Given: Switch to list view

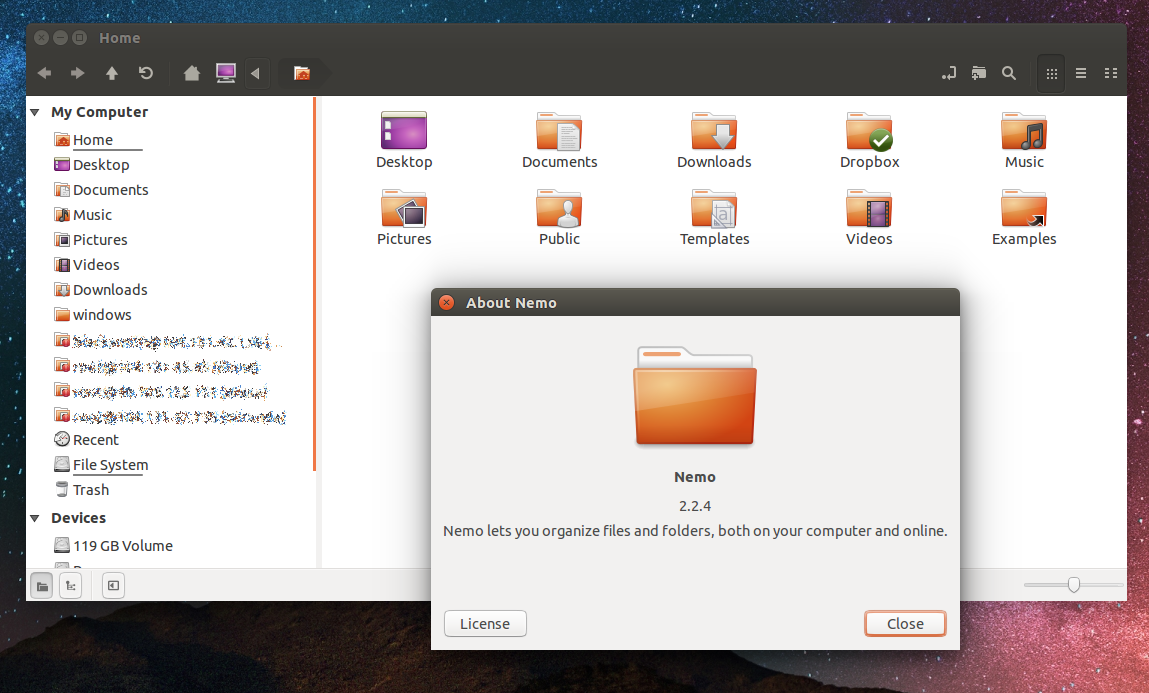Looking at the screenshot, I should pos(1081,73).
